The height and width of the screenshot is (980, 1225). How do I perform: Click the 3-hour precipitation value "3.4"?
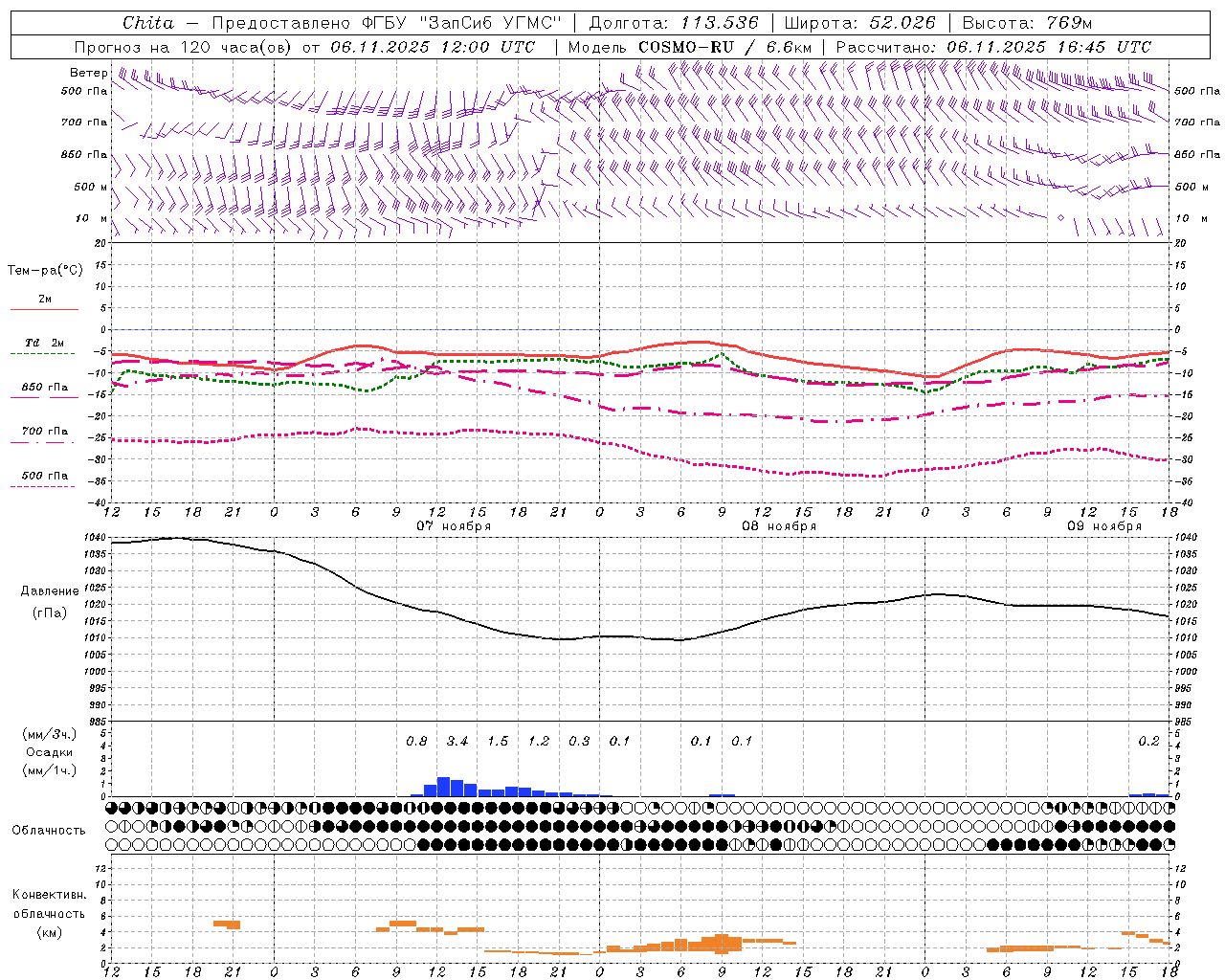coord(457,742)
